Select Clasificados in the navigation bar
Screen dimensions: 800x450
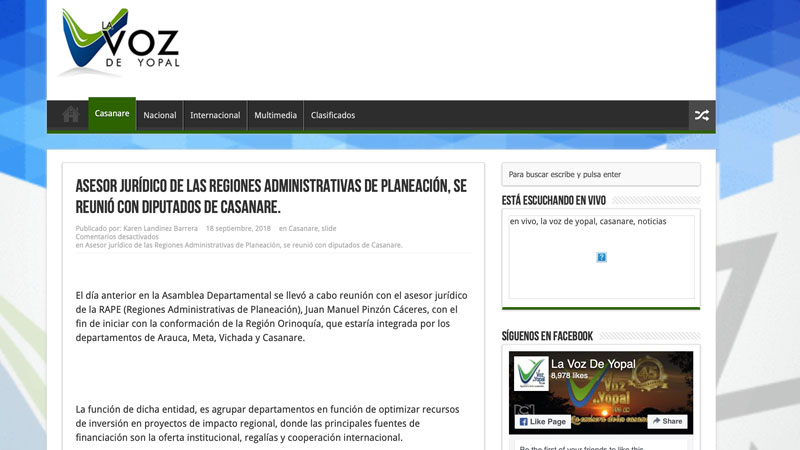(333, 115)
